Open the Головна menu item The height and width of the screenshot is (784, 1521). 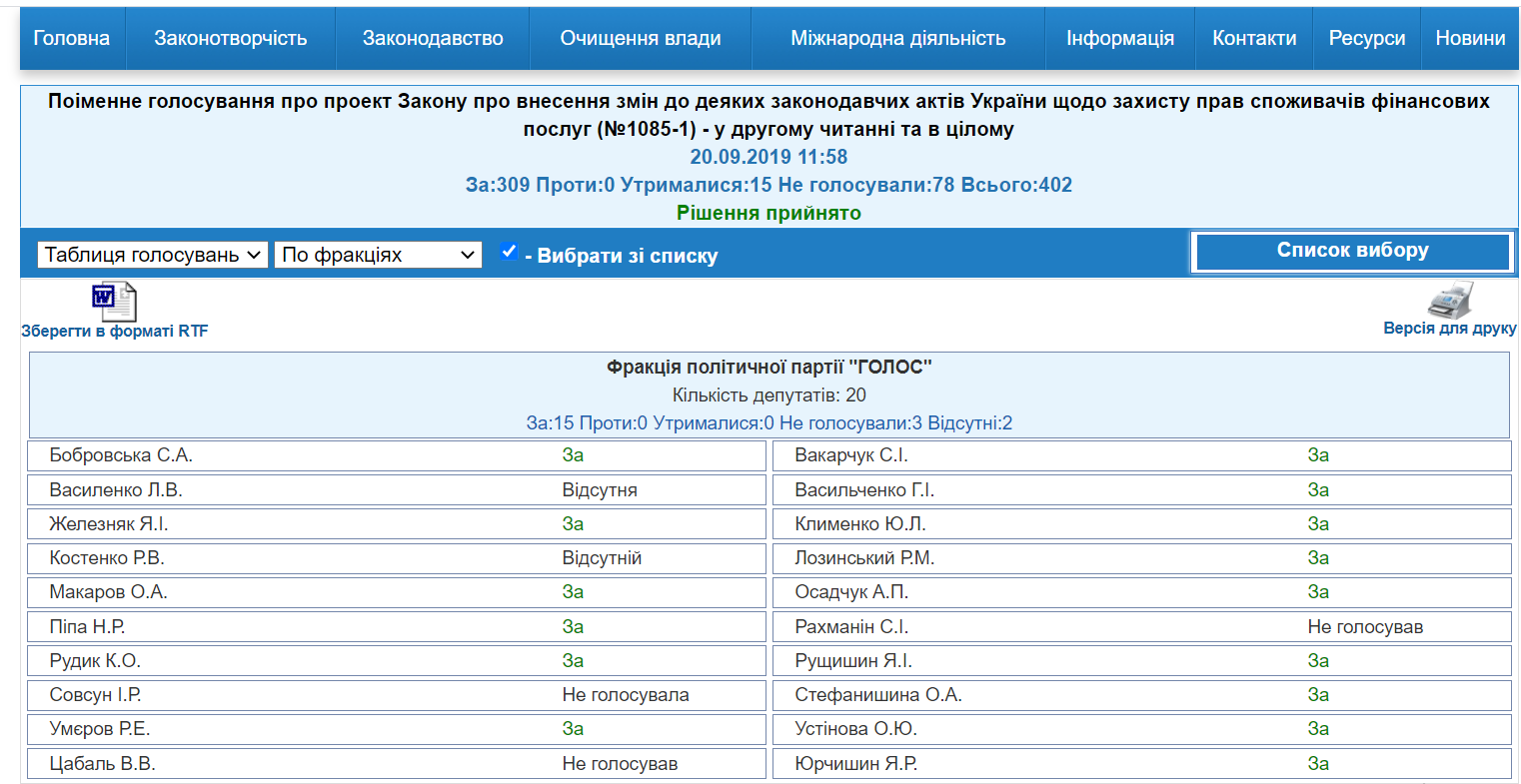(x=72, y=38)
